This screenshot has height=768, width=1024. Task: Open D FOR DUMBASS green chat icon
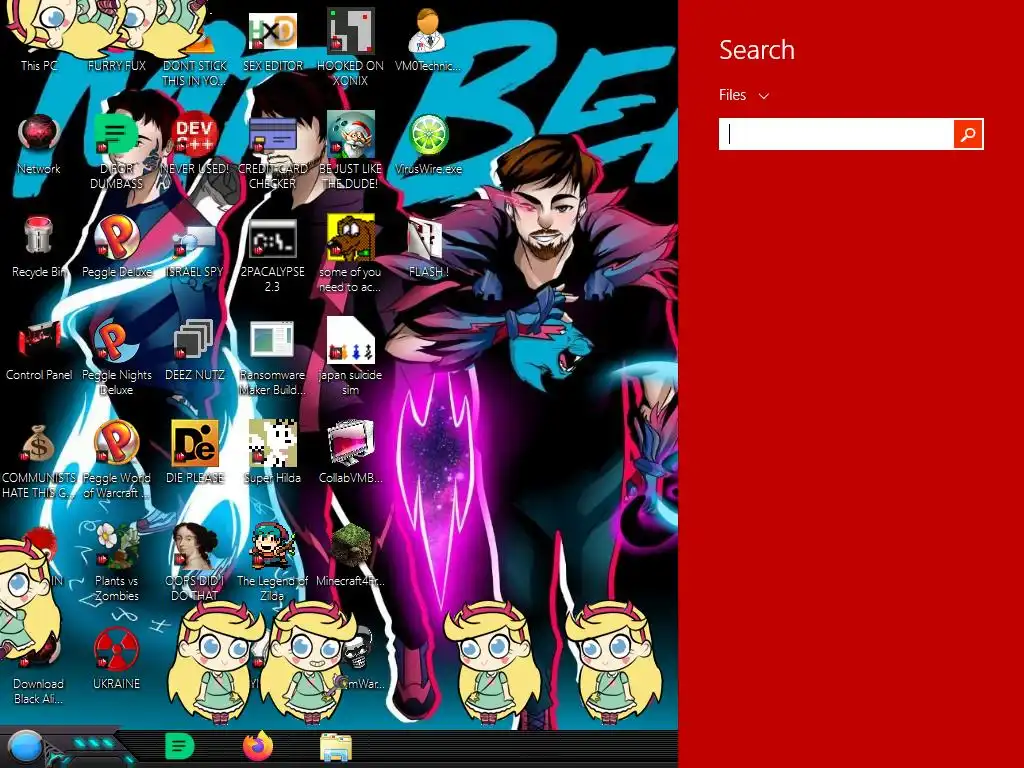click(116, 134)
